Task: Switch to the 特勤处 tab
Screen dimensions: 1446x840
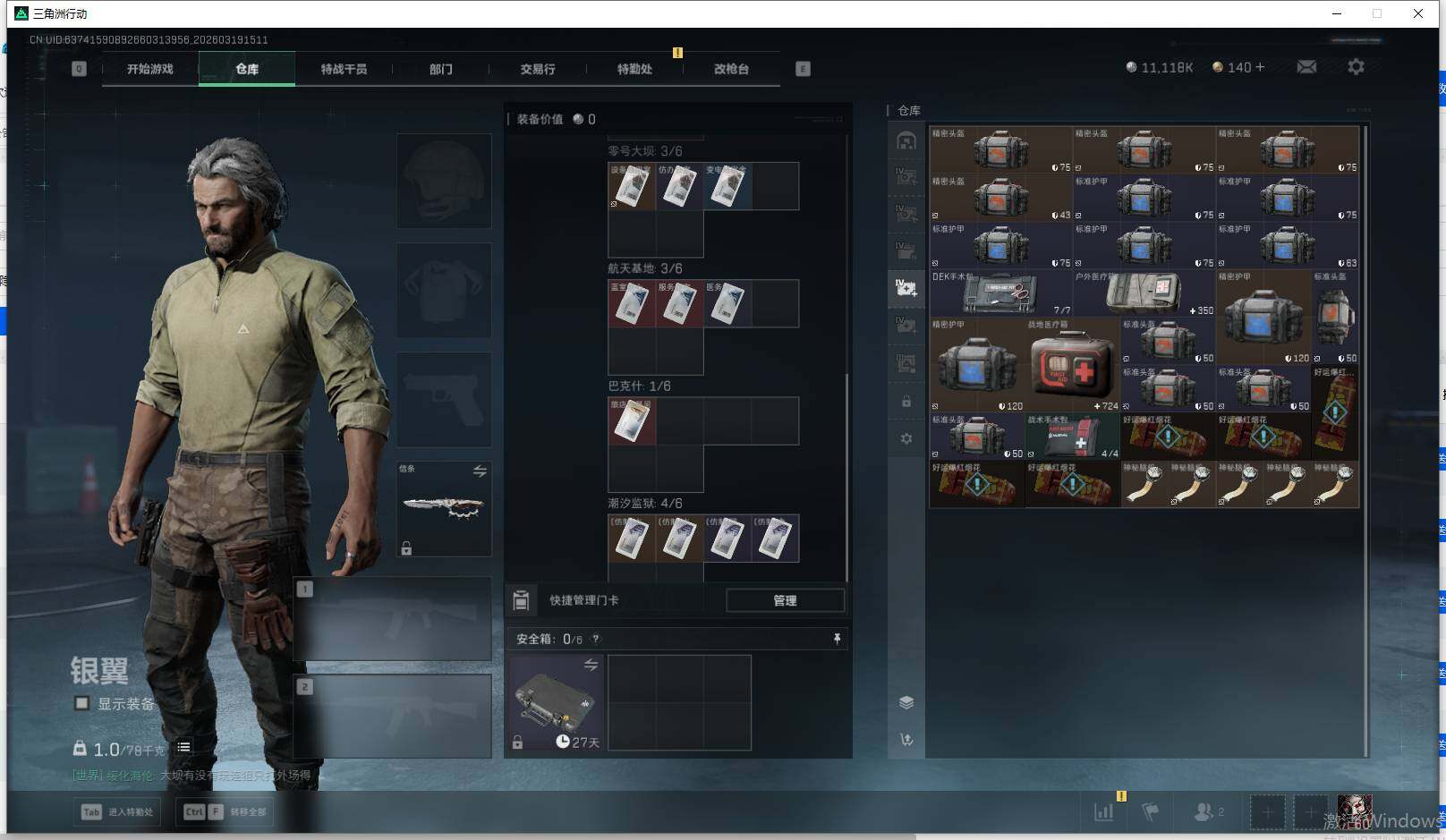Action: [x=634, y=69]
